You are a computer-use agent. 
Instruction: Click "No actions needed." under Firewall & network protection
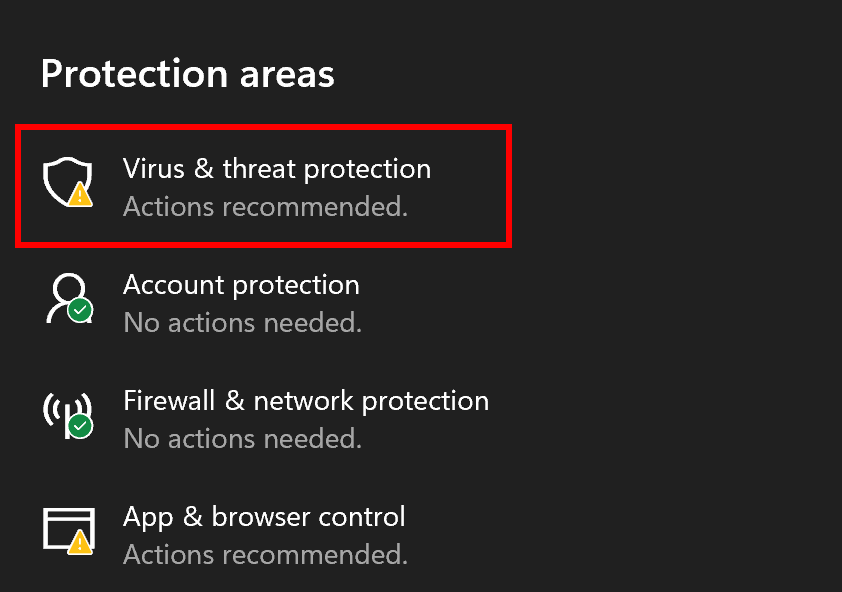[x=242, y=439]
